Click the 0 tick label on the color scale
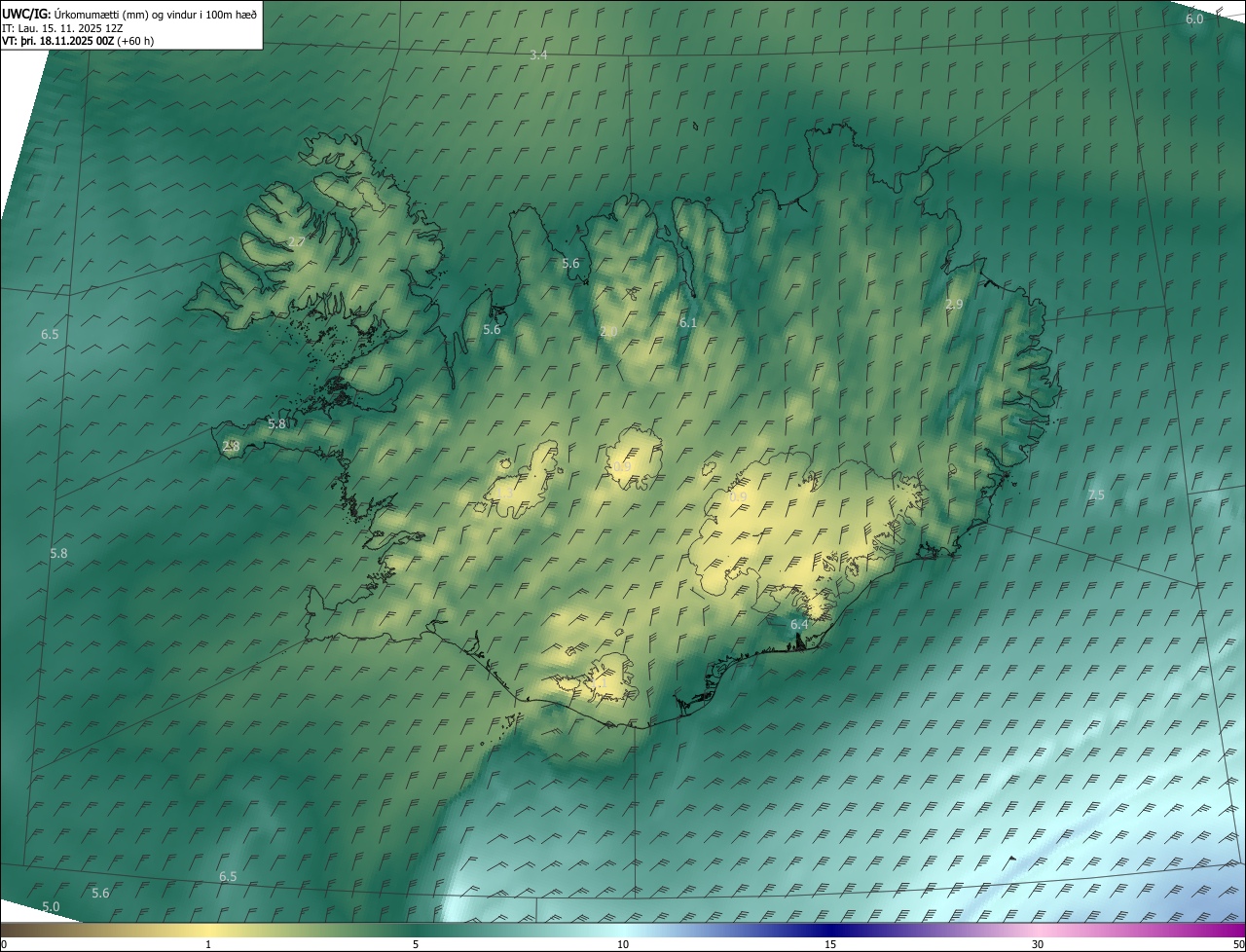This screenshot has height=952, width=1246. tap(4, 944)
